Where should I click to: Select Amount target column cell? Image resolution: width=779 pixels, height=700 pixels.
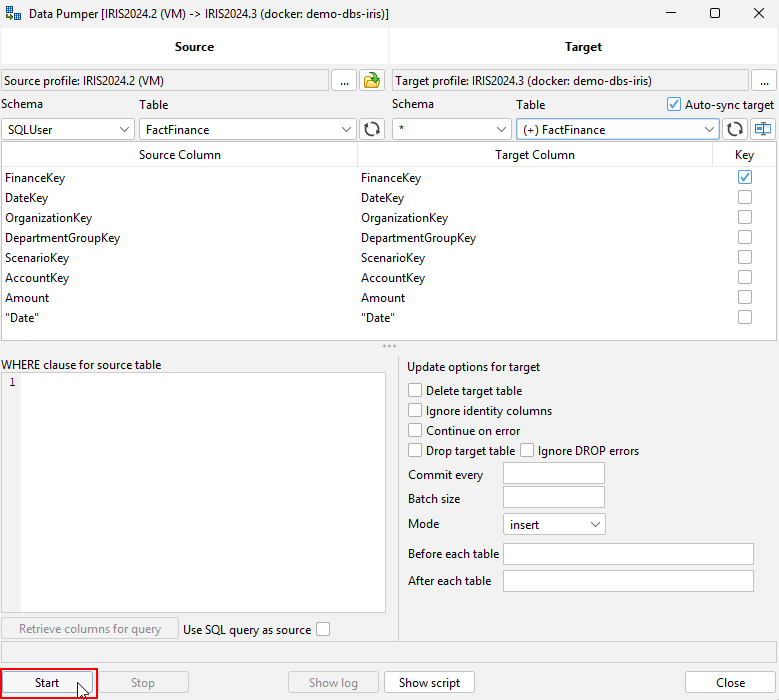(535, 298)
